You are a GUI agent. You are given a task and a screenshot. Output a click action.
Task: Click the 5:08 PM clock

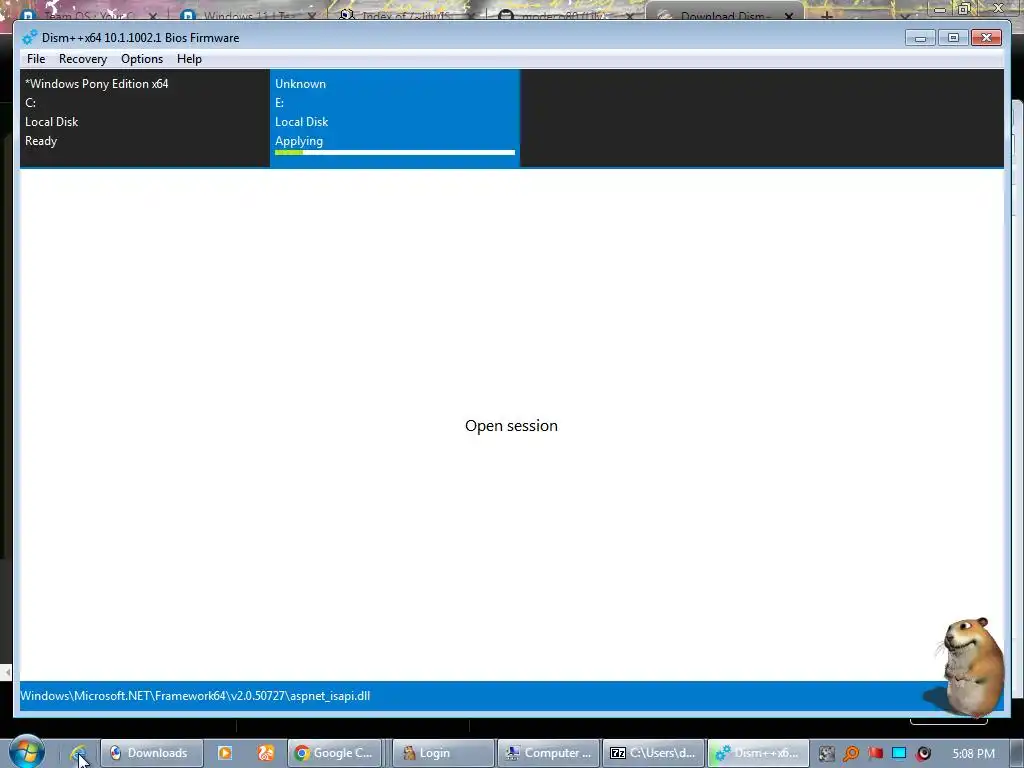[x=974, y=754]
